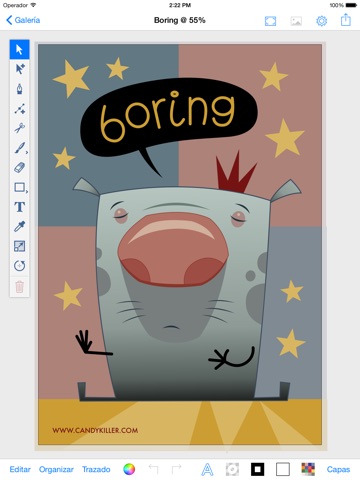Select the Pen tool
The height and width of the screenshot is (480, 360).
[19, 89]
